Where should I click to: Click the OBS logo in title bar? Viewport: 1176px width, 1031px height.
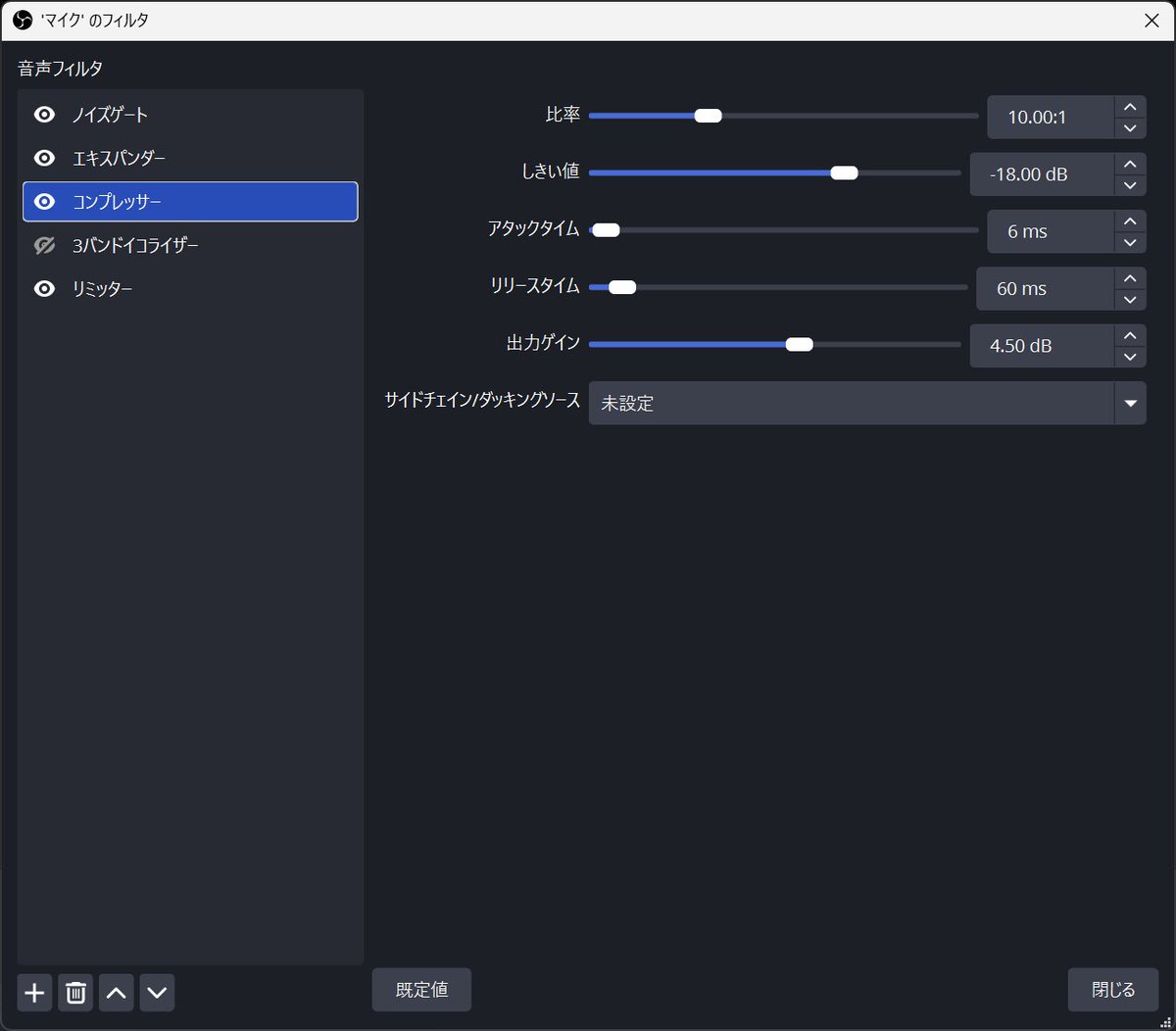pos(23,20)
